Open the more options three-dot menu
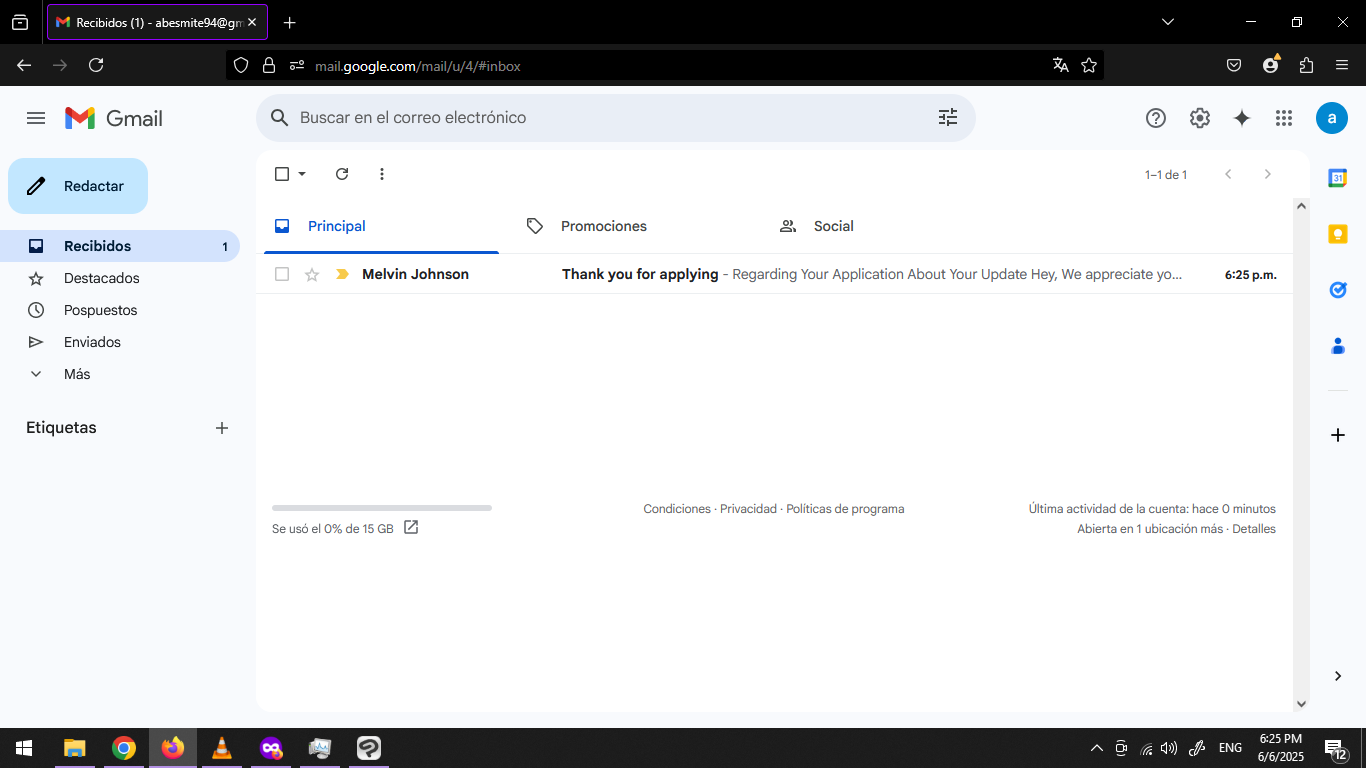This screenshot has height=768, width=1366. coord(382,174)
